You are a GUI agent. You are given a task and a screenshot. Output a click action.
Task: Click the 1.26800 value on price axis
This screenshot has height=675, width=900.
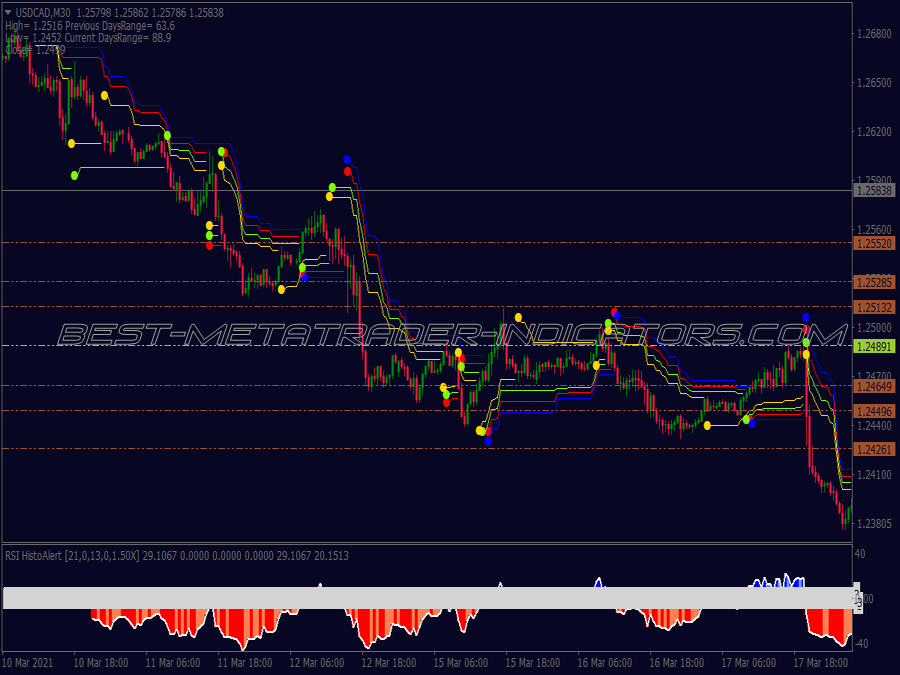click(874, 34)
